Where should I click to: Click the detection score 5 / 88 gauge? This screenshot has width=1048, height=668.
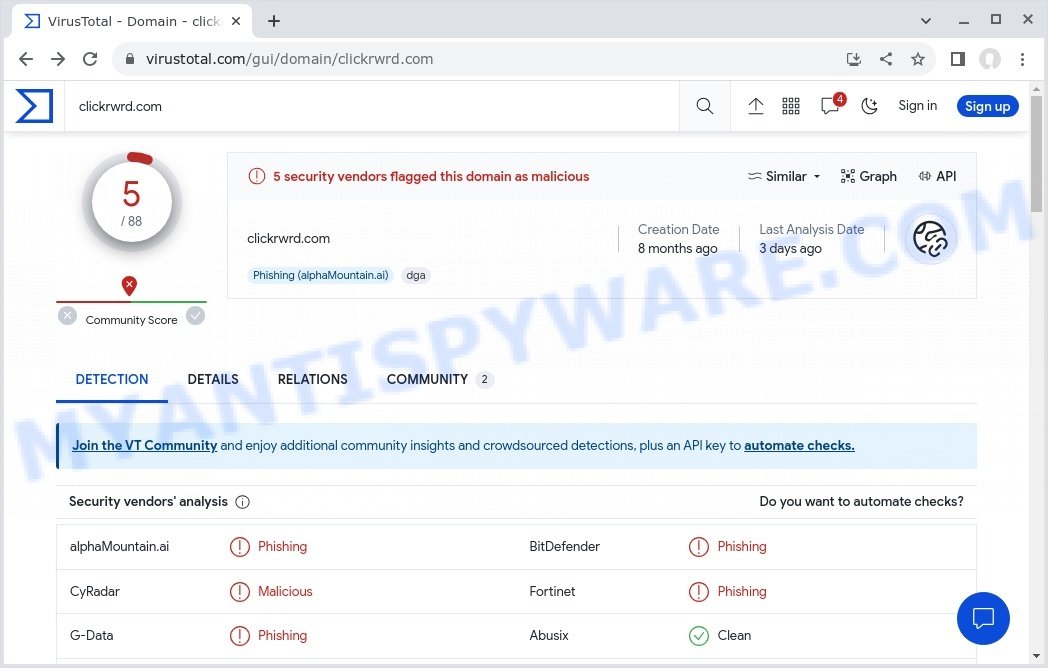coord(131,202)
